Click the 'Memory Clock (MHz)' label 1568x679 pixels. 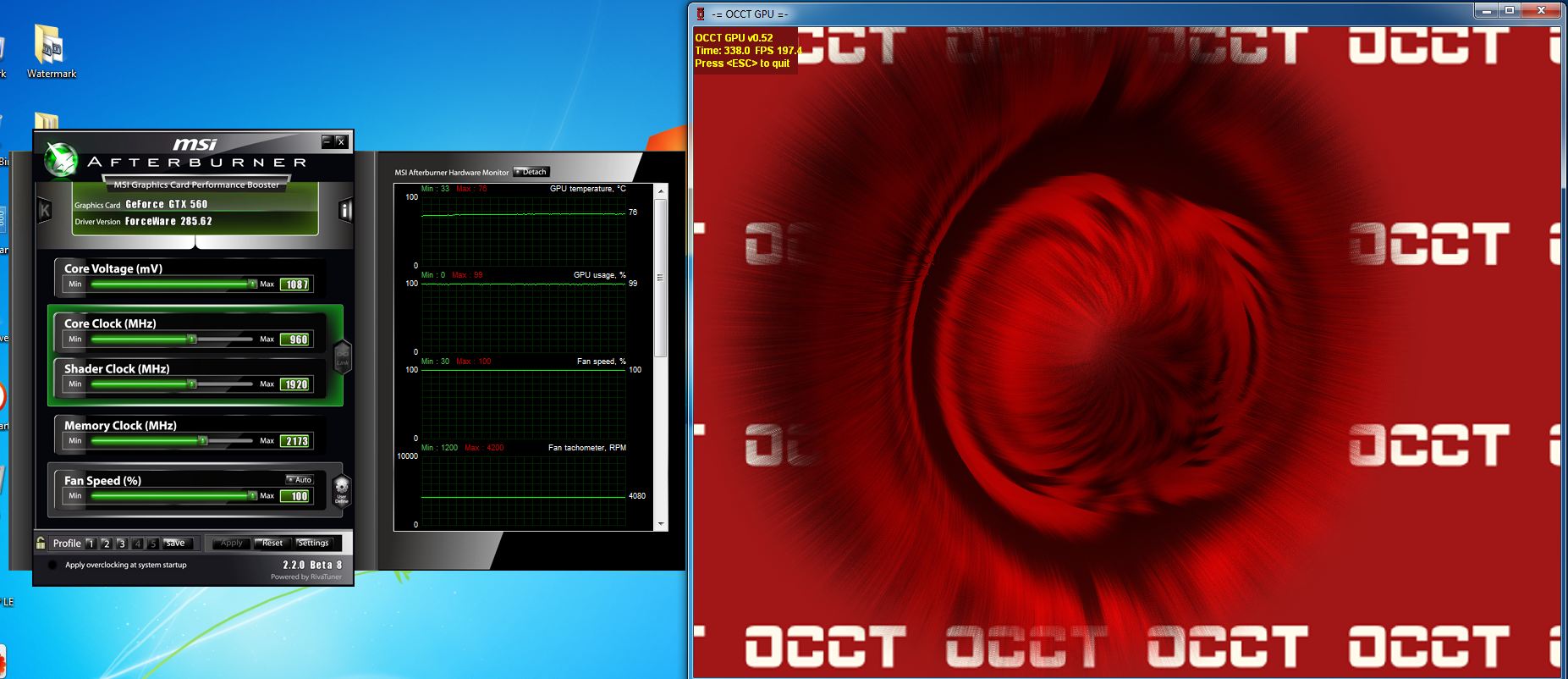tap(120, 425)
